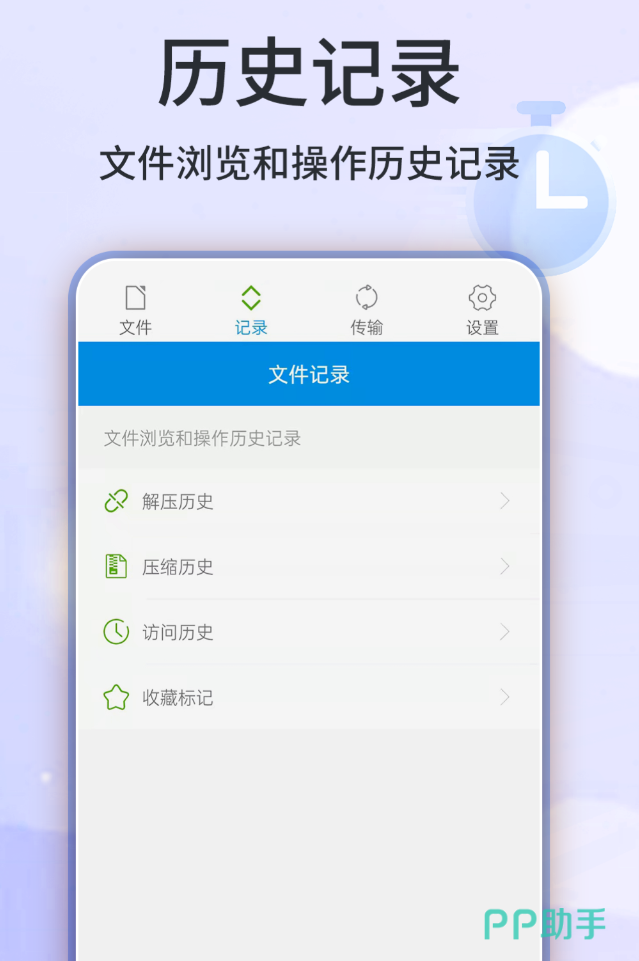Tap the 压缩历史 zip file icon

(x=116, y=566)
